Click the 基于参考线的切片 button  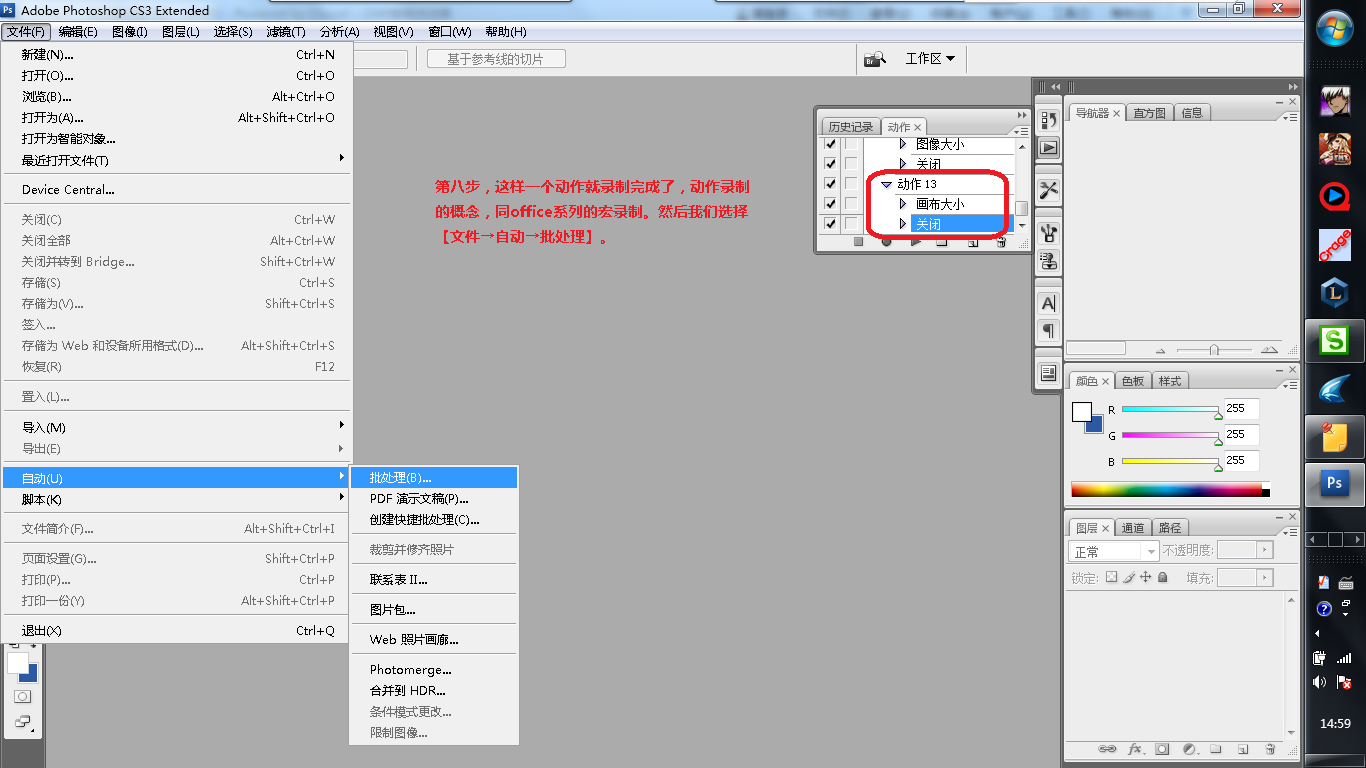pos(496,59)
